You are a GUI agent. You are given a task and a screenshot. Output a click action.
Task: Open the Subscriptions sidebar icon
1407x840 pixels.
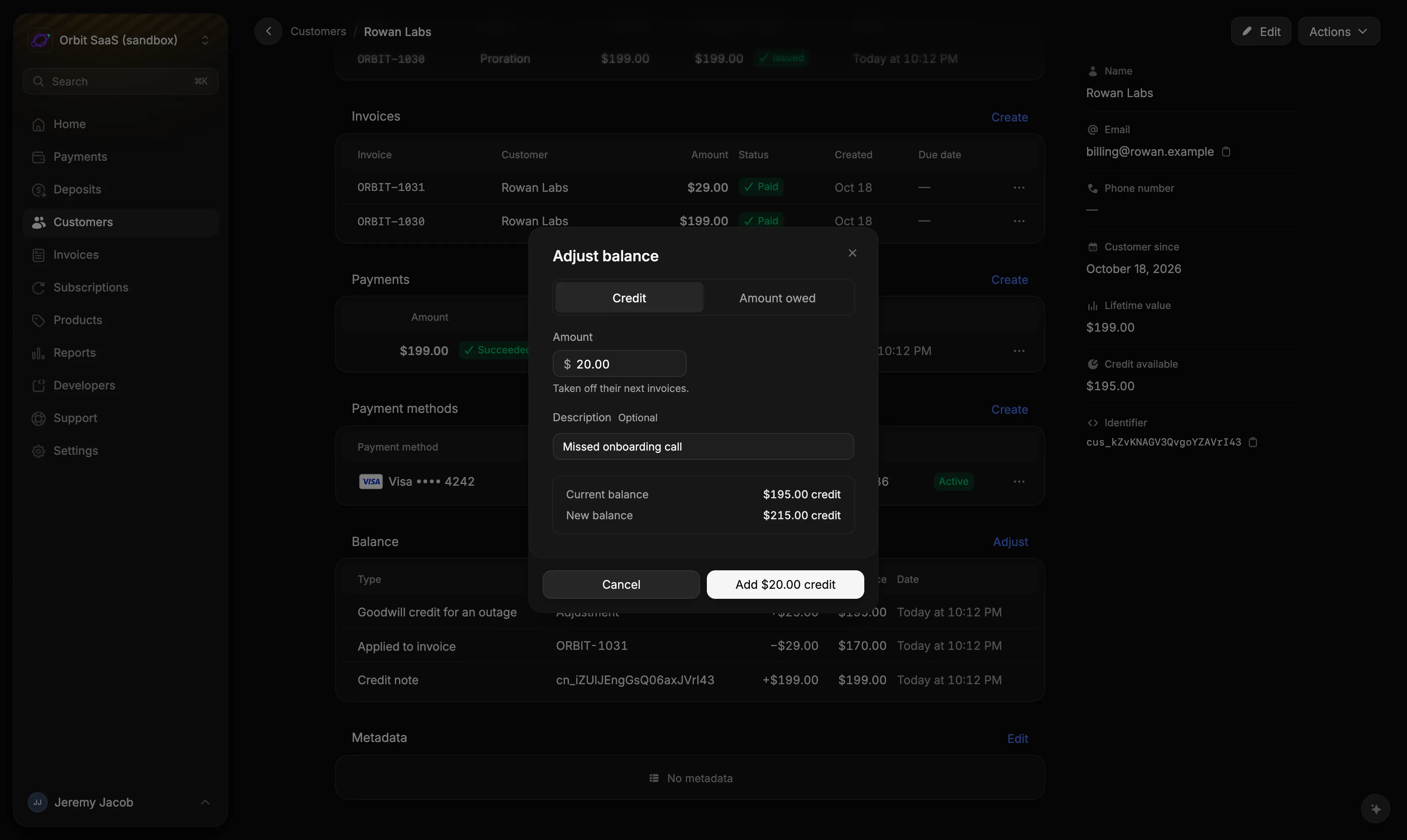click(39, 288)
